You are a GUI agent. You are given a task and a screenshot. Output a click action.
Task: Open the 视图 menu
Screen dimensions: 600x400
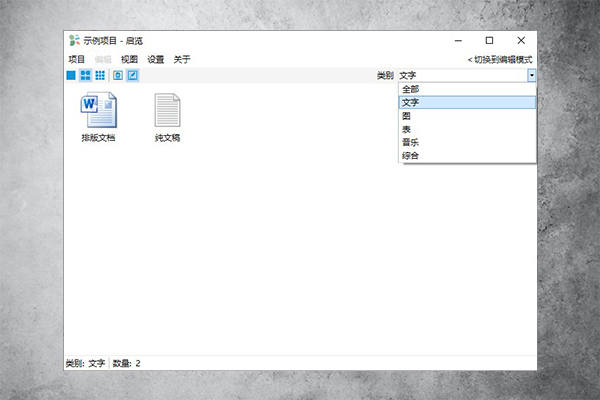[x=129, y=59]
